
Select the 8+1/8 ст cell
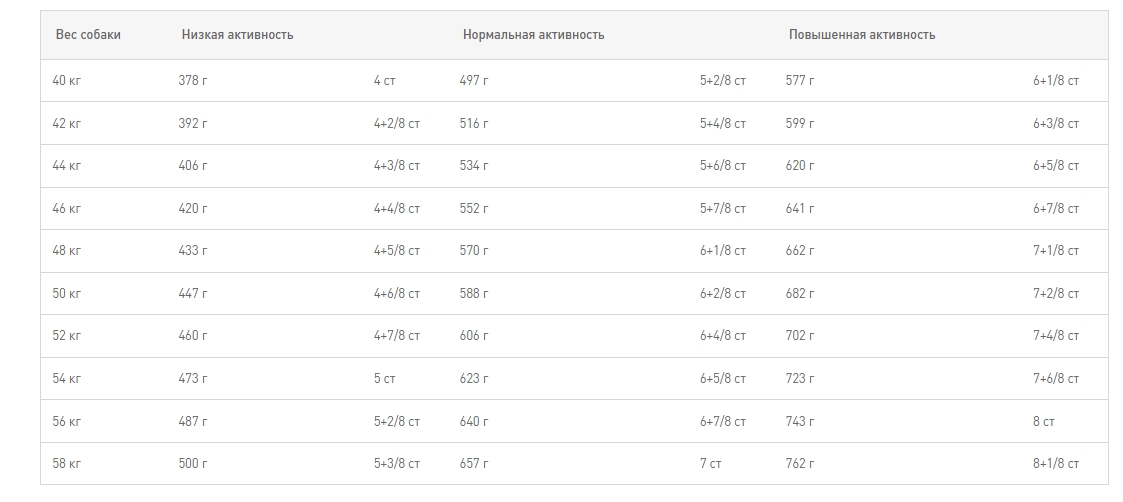pyautogui.click(x=1056, y=465)
